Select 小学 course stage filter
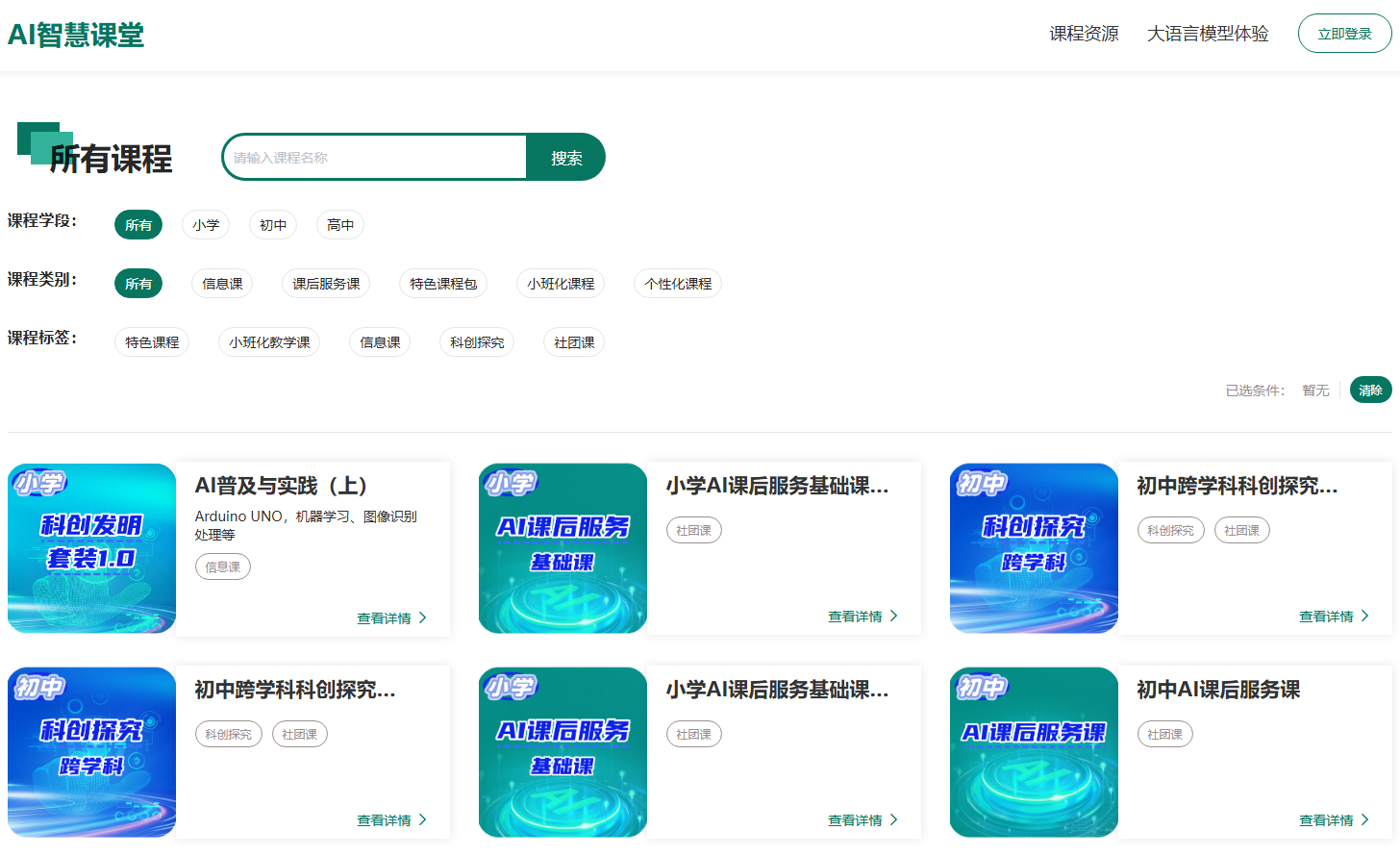 click(x=206, y=225)
